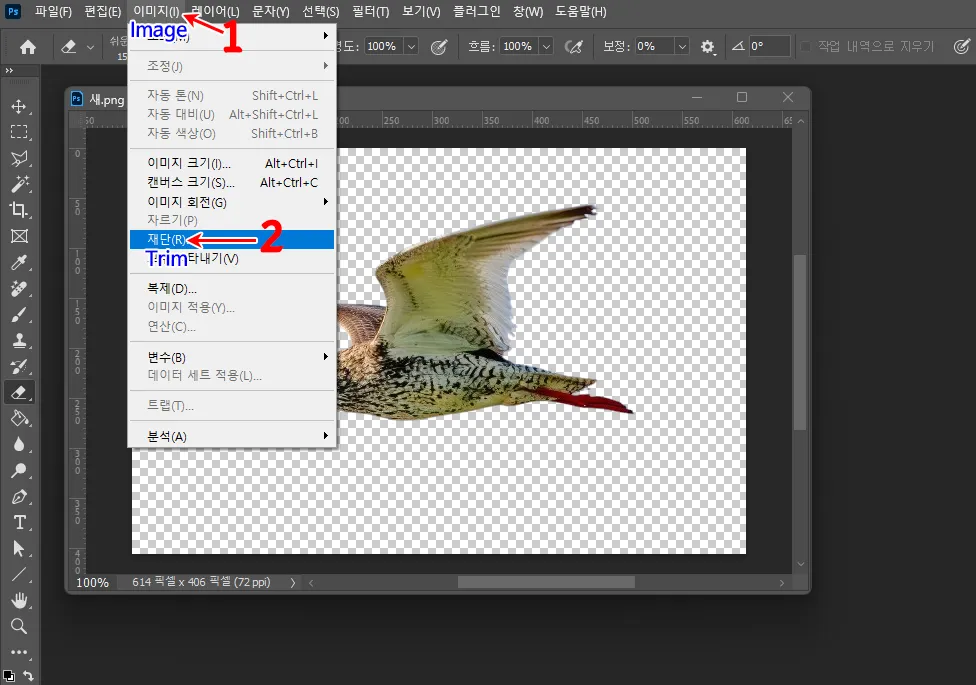Select the Magic Wand tool
The image size is (976, 685).
pos(19,184)
